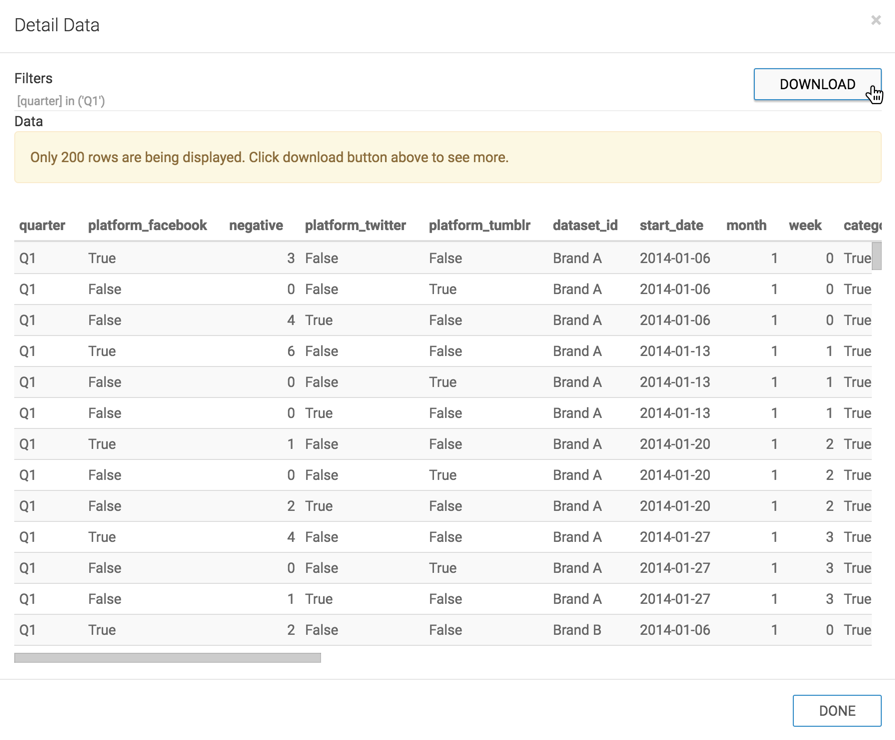Viewport: 895px width, 740px height.
Task: Click the horizontal scrollbar below the table
Action: (167, 657)
